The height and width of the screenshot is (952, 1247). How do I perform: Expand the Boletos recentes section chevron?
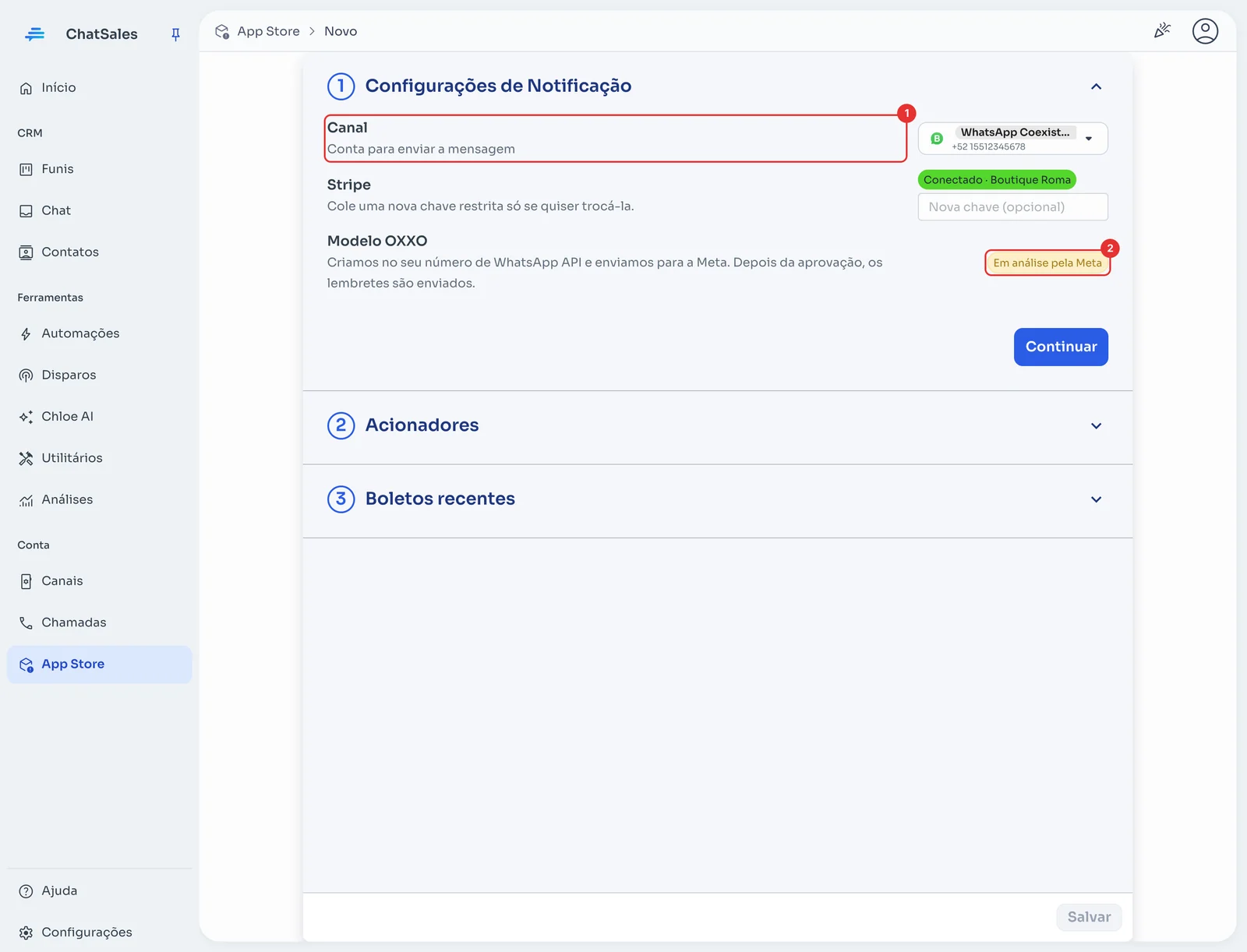(x=1096, y=499)
